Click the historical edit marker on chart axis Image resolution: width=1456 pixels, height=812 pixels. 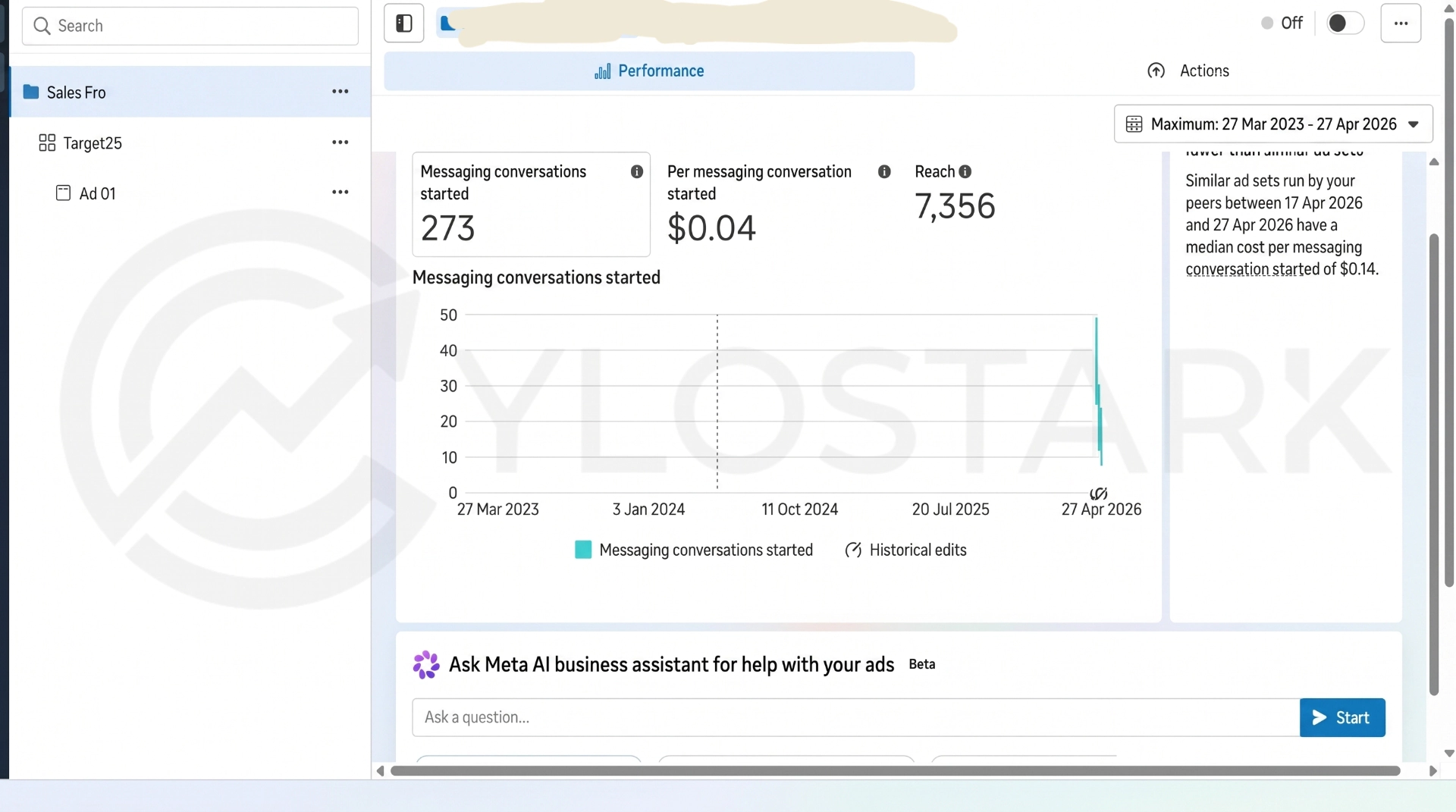1099,494
